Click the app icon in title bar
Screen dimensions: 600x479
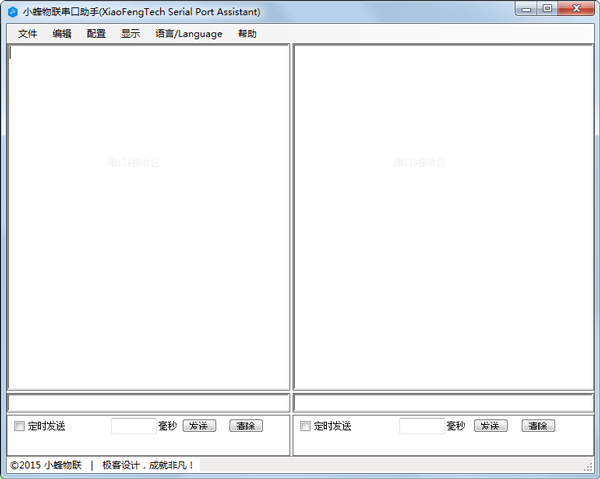pos(13,11)
